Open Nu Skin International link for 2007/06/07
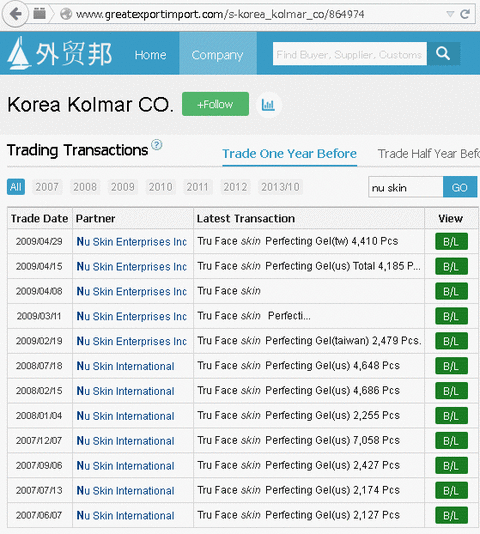The image size is (480, 534). coord(125,515)
